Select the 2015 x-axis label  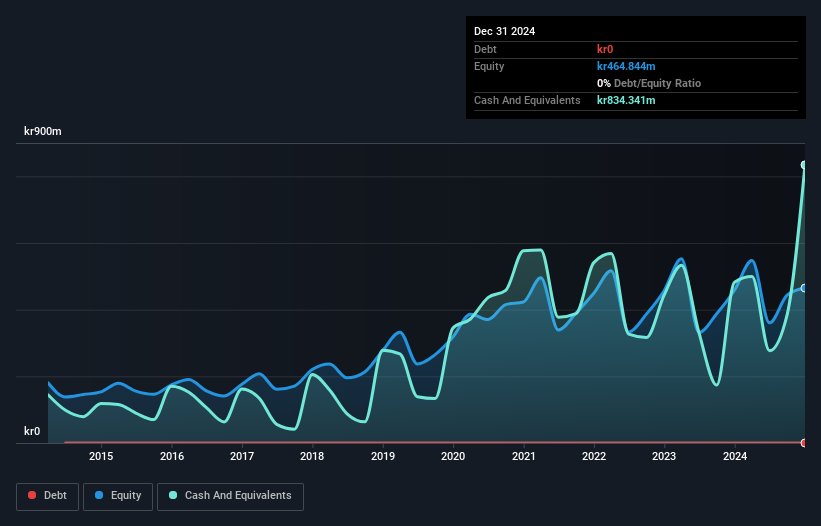(101, 457)
